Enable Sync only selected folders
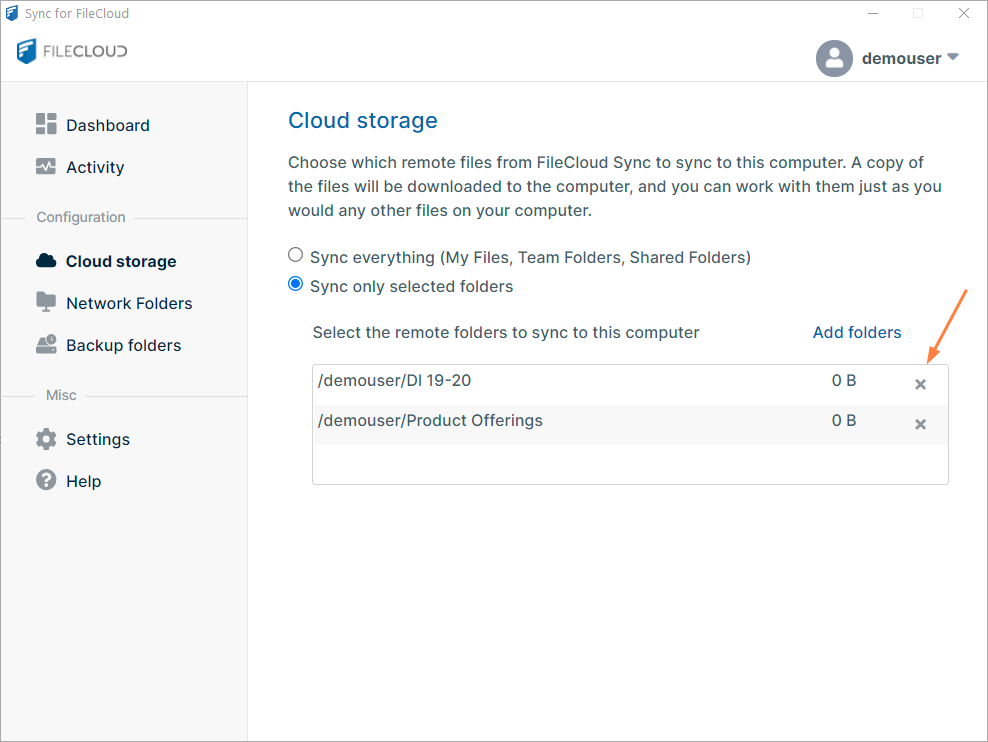Viewport: 988px width, 742px height. [295, 283]
